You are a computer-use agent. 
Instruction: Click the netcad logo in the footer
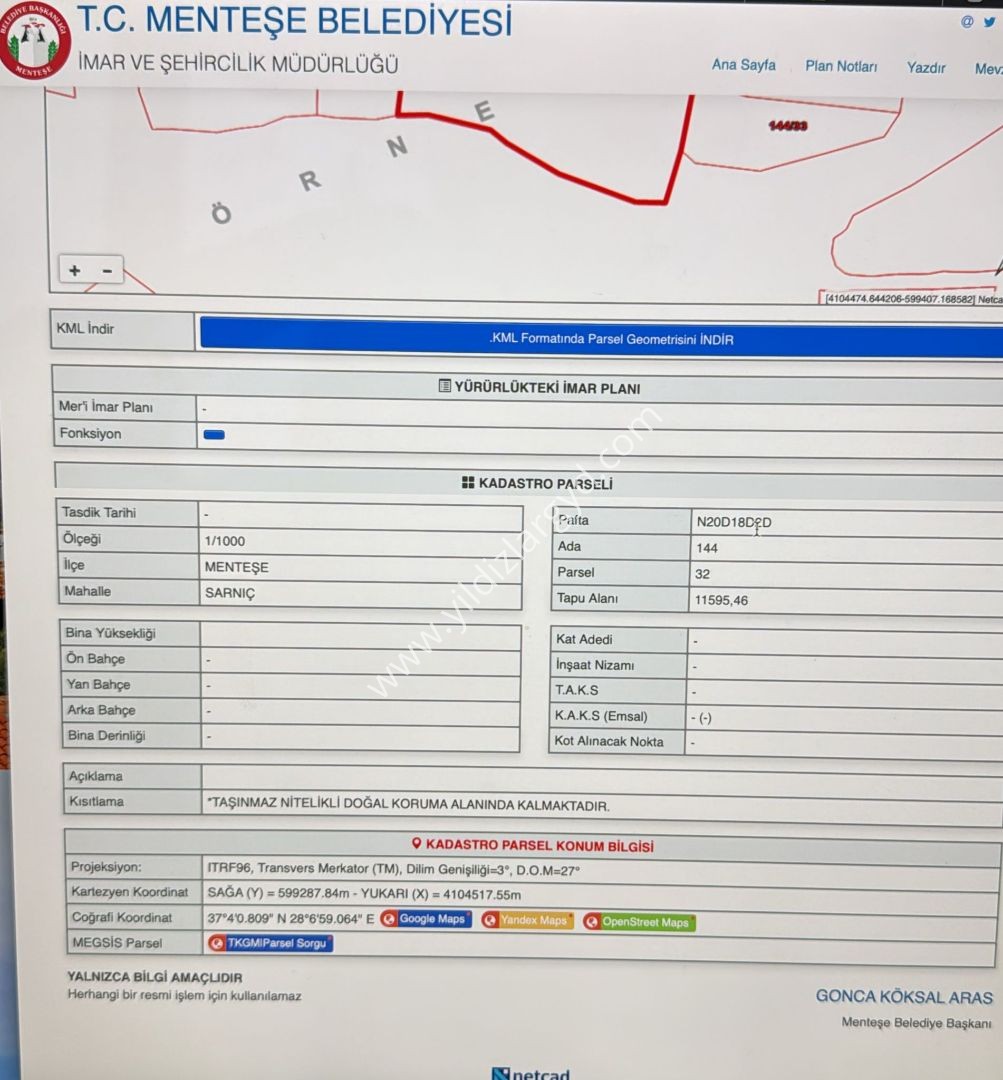pyautogui.click(x=531, y=1073)
